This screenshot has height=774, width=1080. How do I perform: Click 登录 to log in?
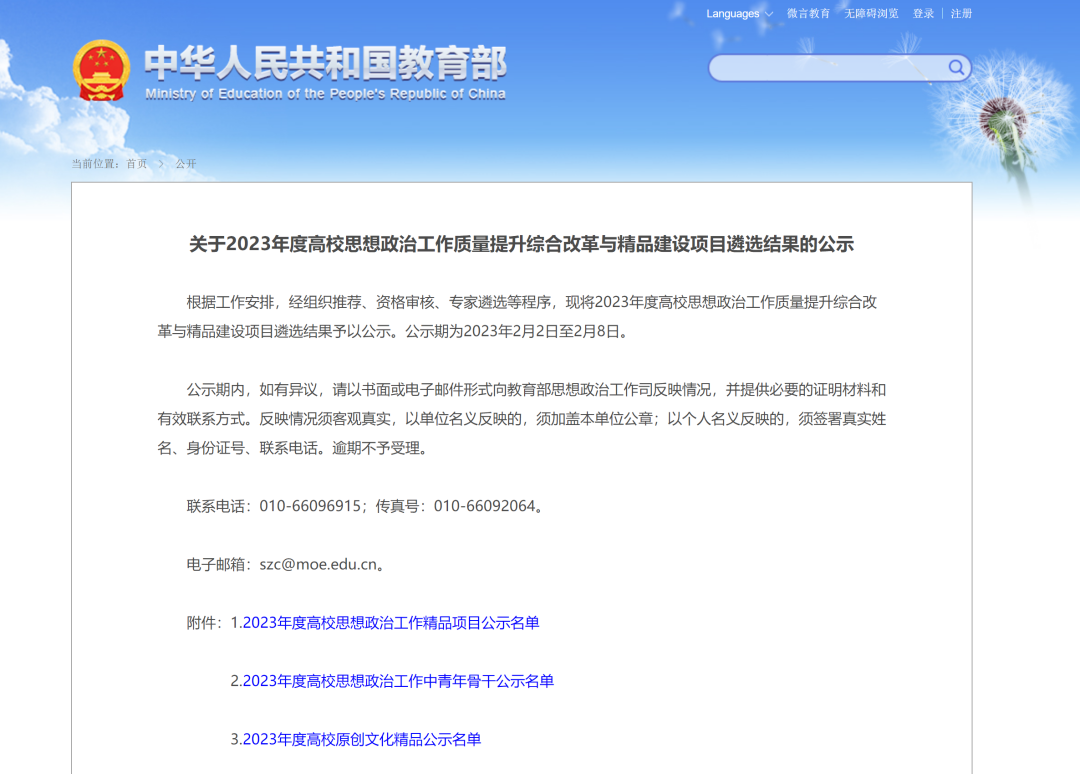[923, 14]
